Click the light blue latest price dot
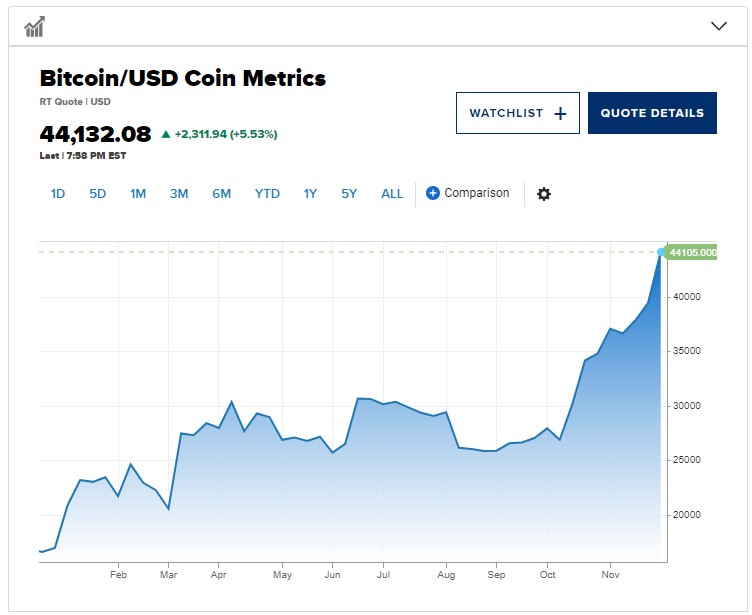 [x=661, y=252]
